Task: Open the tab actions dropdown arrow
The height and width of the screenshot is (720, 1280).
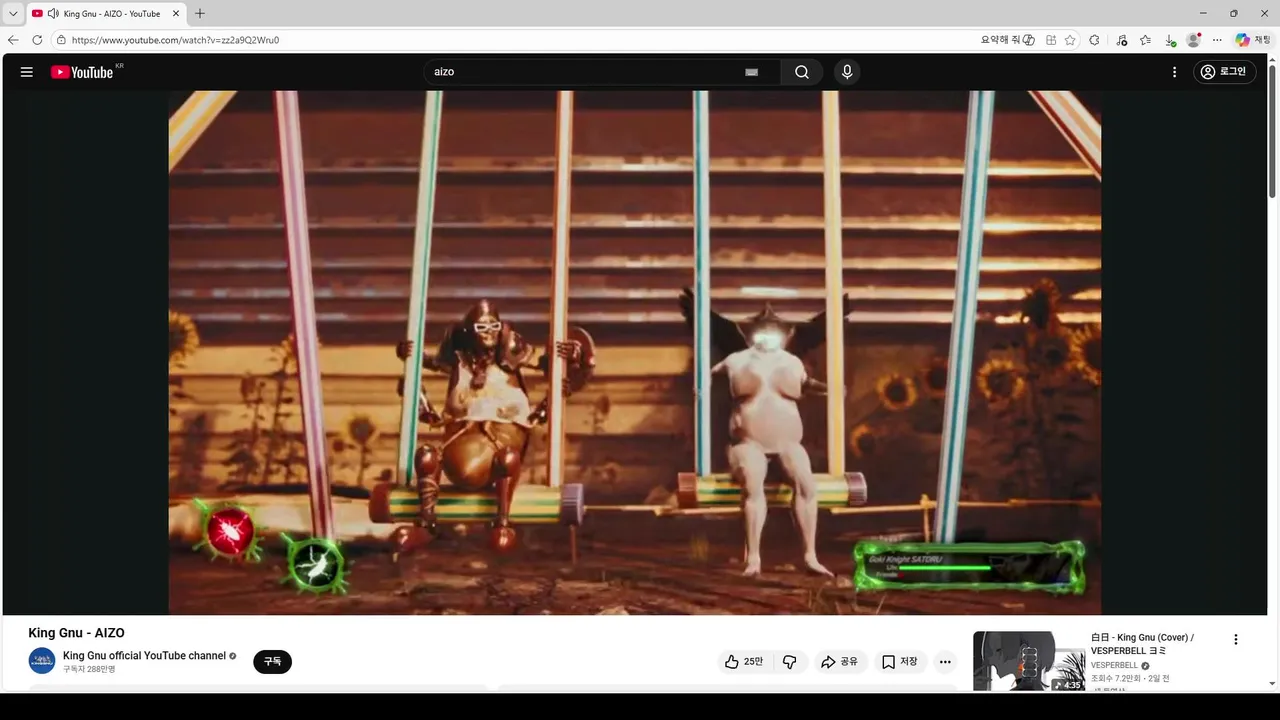Action: (x=13, y=14)
